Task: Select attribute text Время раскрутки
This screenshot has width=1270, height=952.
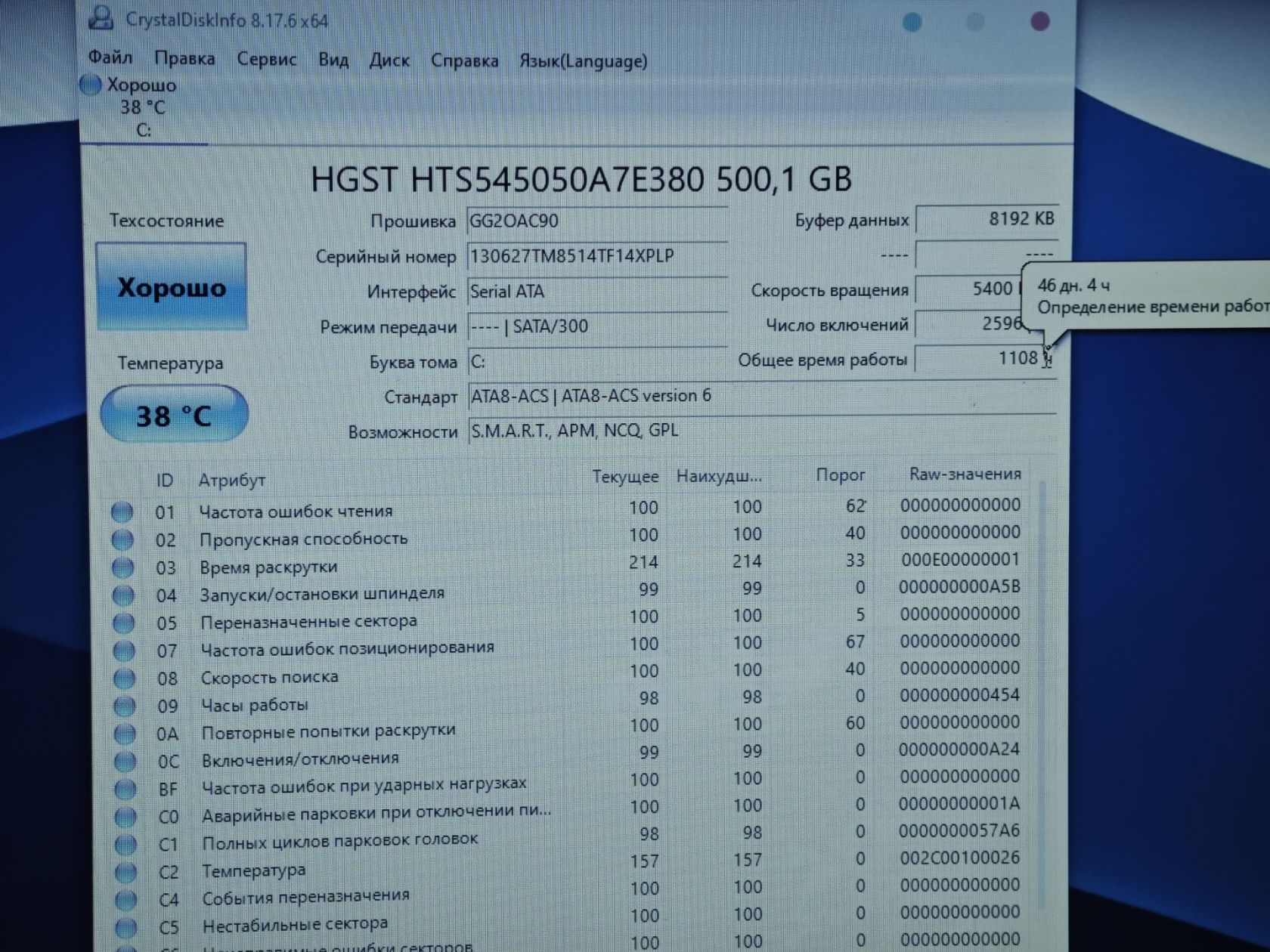Action: pos(268,567)
